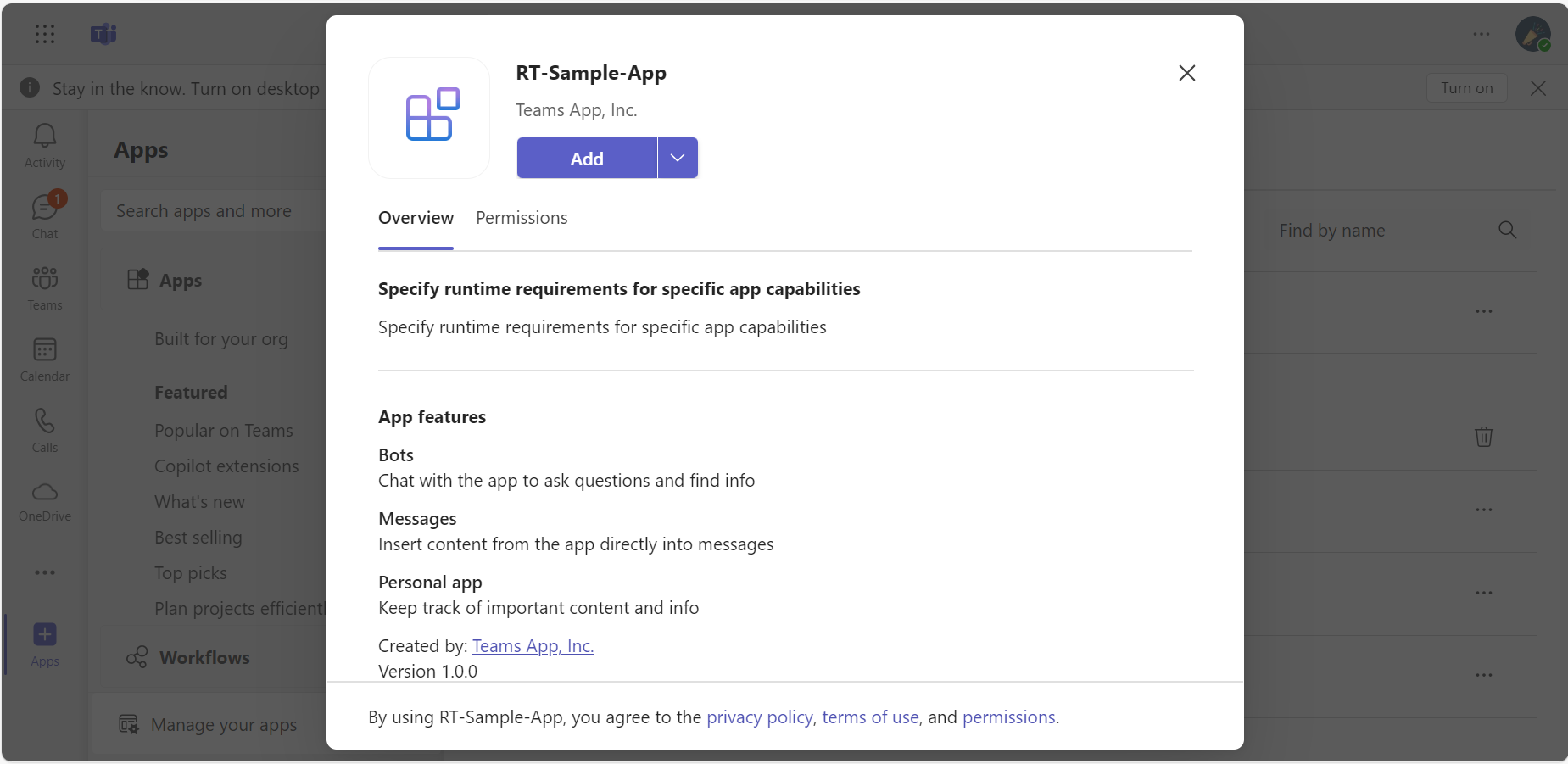
Task: Open settings and more ellipsis menu
Action: (1482, 34)
